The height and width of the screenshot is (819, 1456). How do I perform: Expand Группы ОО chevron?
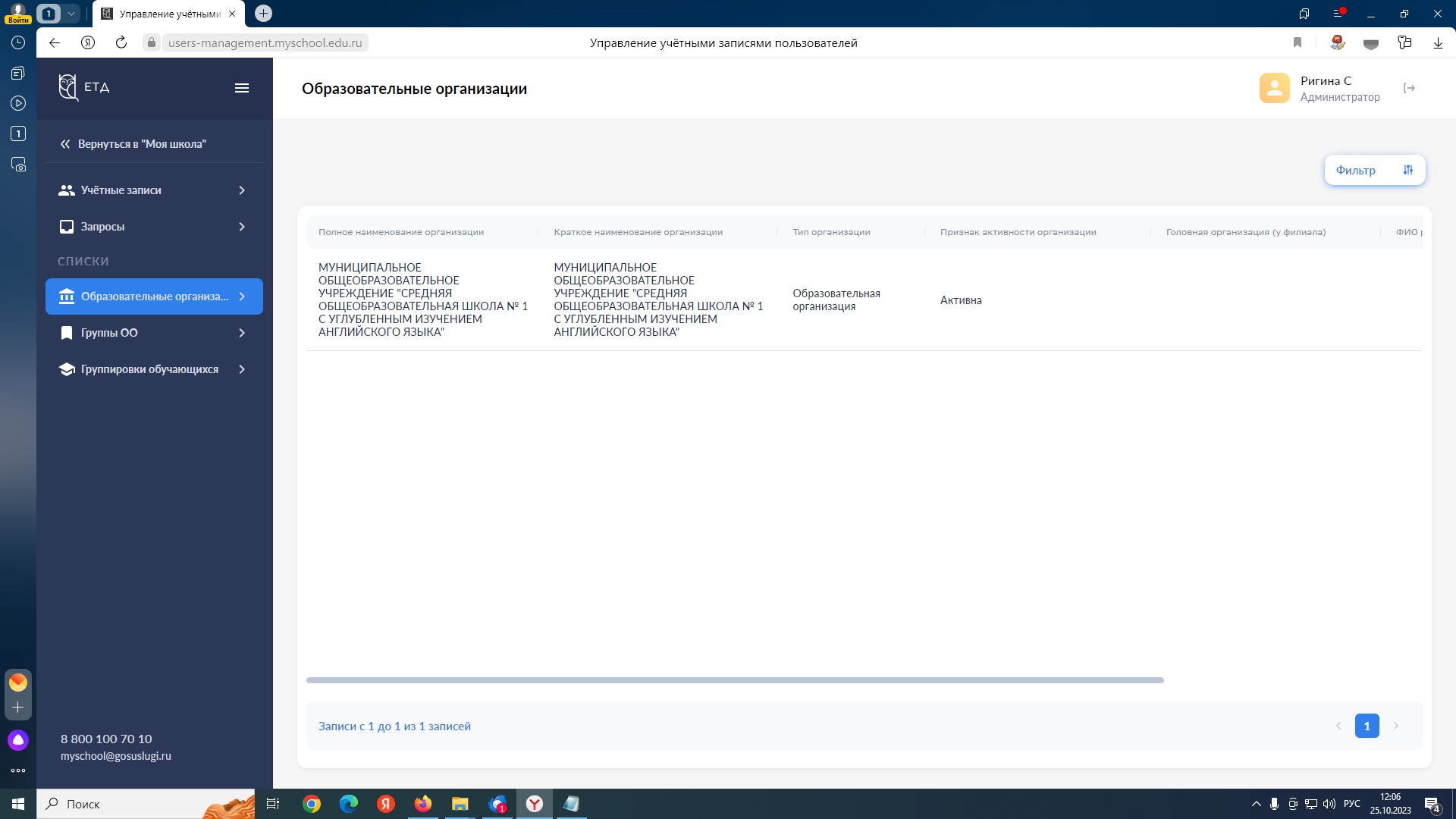(x=242, y=333)
